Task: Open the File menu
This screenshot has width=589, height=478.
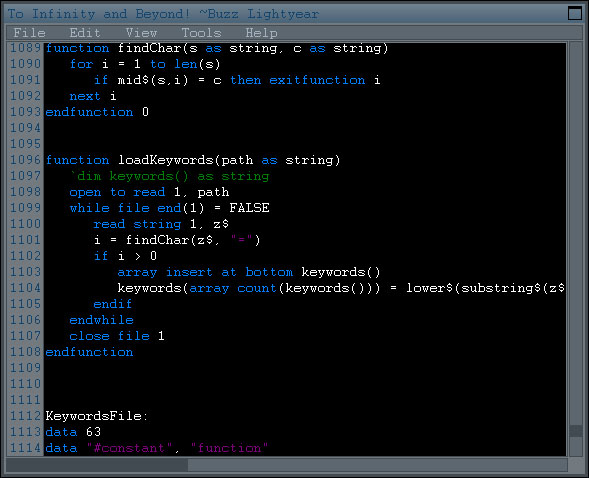Action: coord(29,33)
